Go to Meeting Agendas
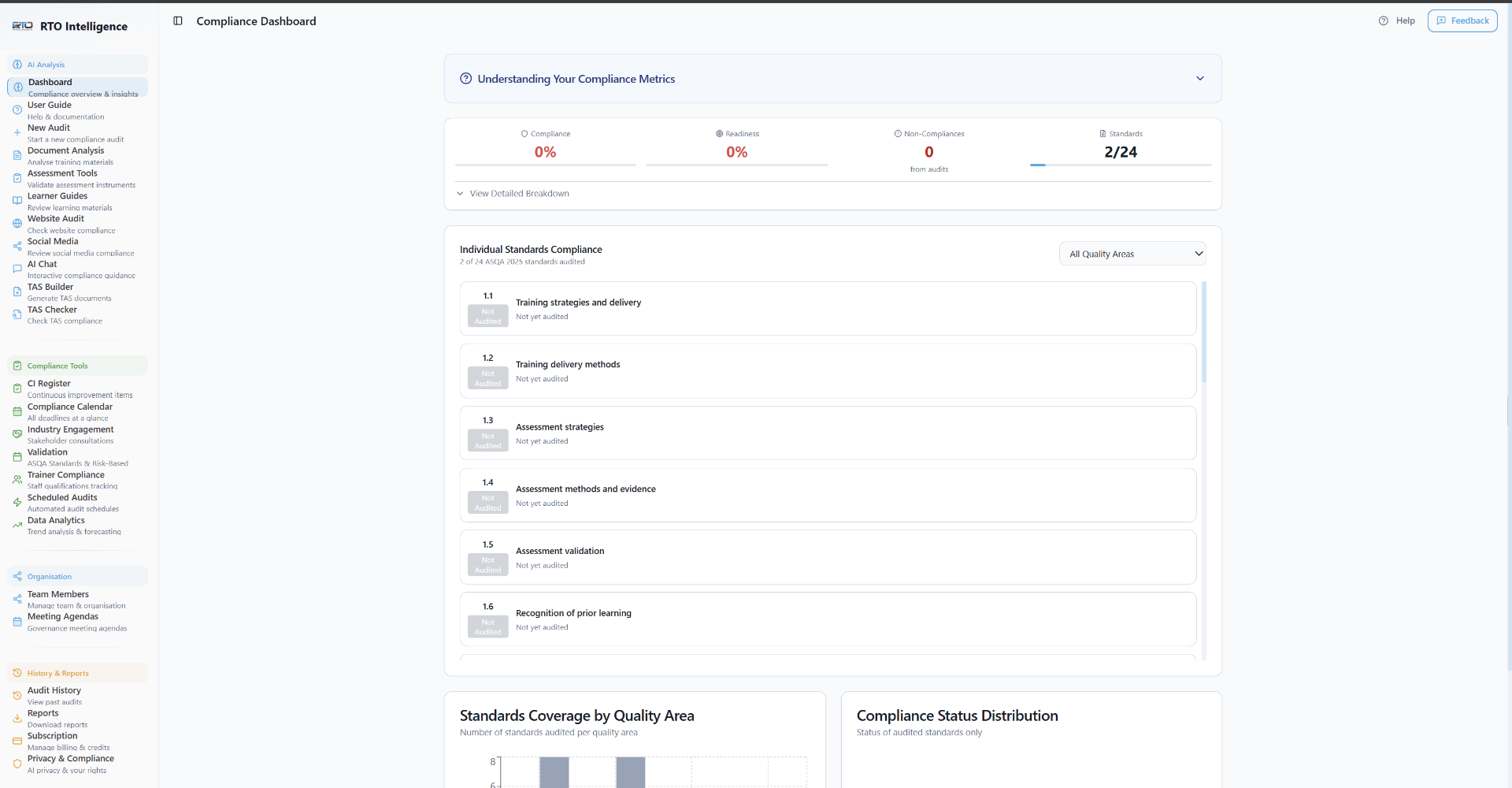The width and height of the screenshot is (1512, 788). [x=77, y=623]
